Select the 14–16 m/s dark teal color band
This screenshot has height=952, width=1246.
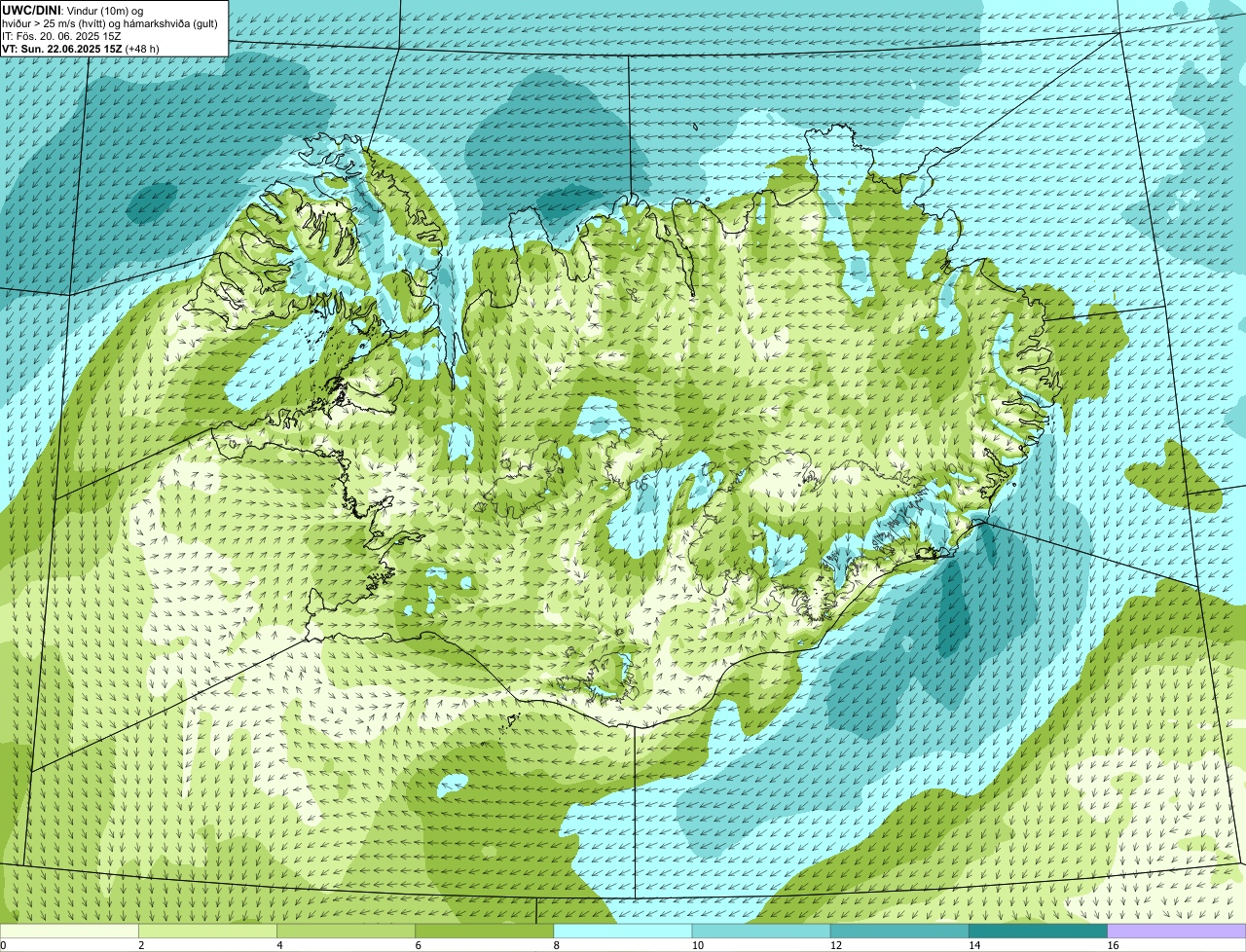tap(1039, 931)
